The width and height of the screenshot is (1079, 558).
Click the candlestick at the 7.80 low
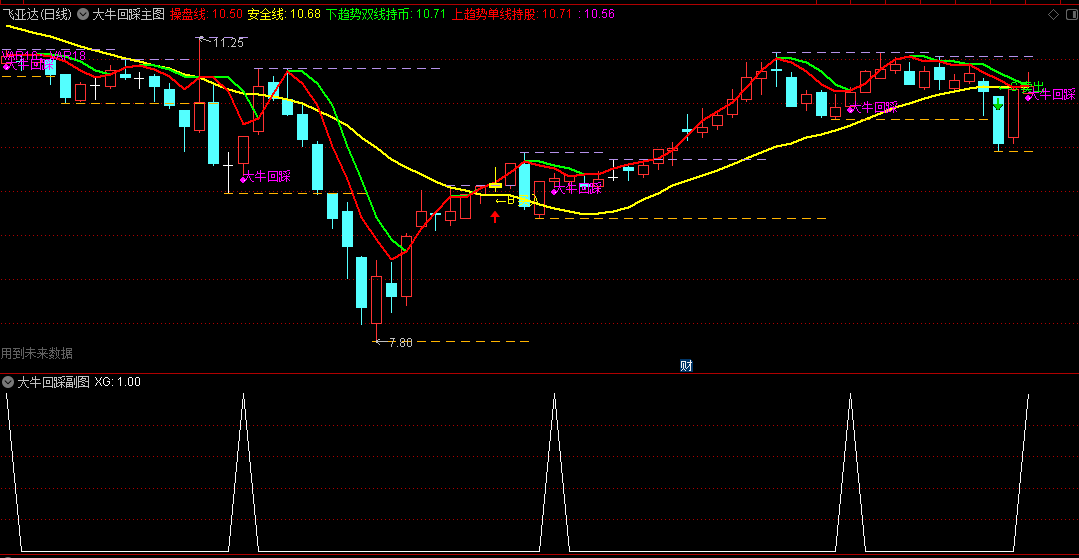pyautogui.click(x=376, y=299)
